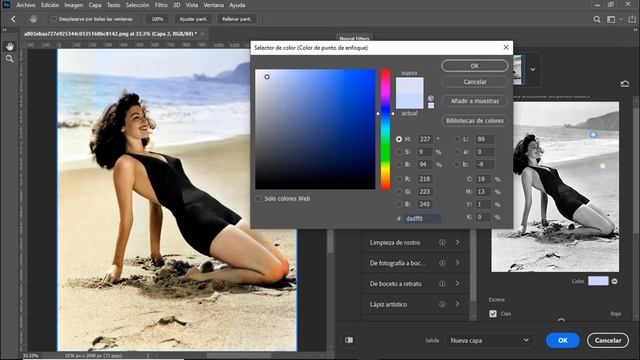
Task: Select the G green radio button
Action: pos(399,192)
